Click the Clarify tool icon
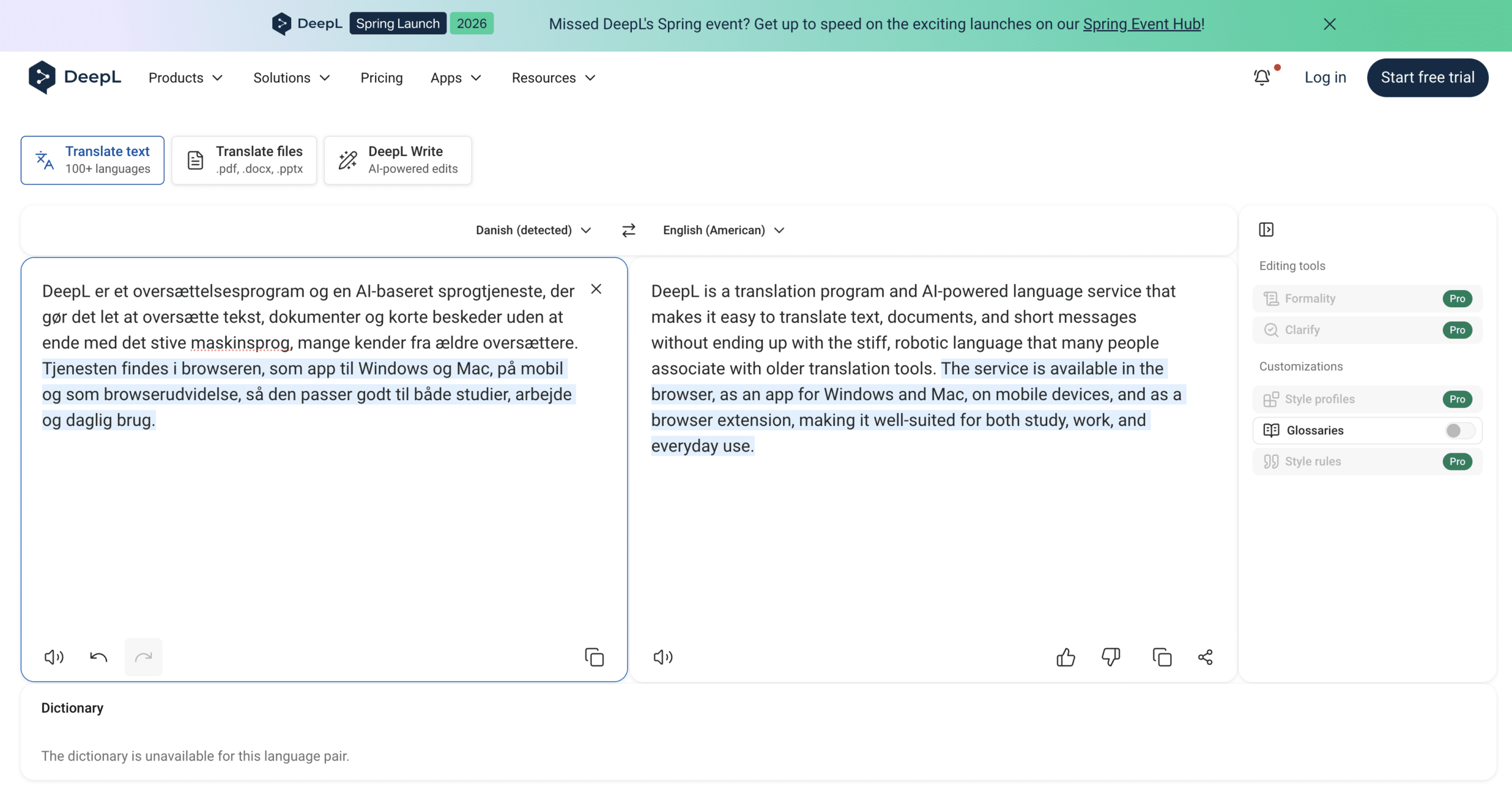 pos(1271,330)
